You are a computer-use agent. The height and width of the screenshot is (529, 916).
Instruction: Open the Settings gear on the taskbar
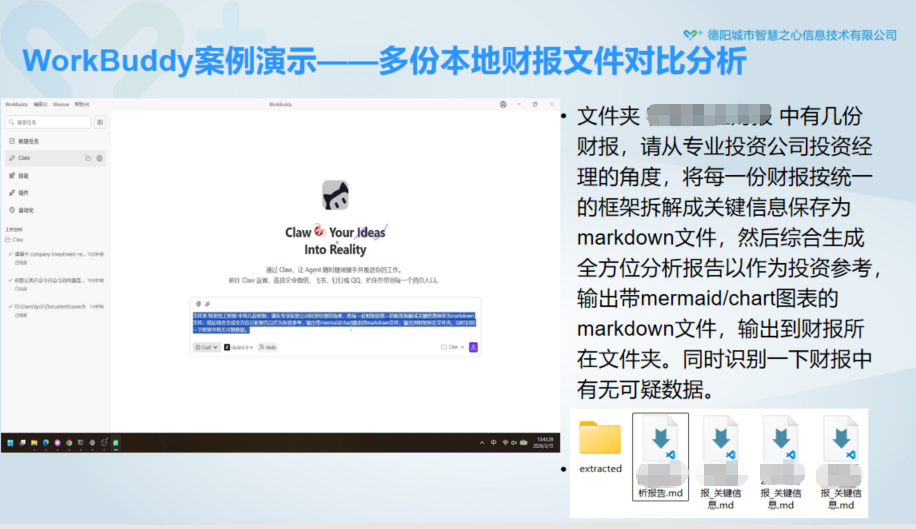[92, 443]
